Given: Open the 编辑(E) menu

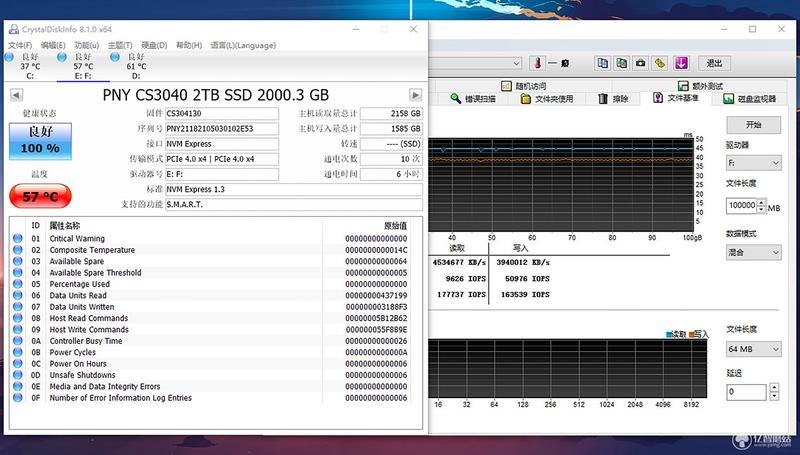Looking at the screenshot, I should pos(53,45).
